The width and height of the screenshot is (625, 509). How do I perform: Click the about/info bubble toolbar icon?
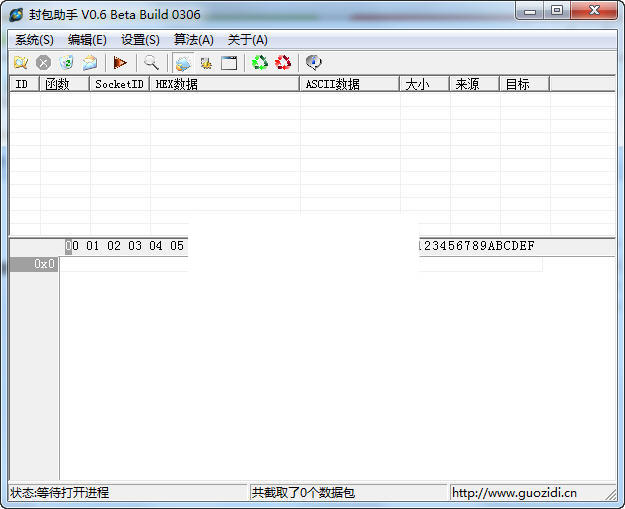[314, 62]
